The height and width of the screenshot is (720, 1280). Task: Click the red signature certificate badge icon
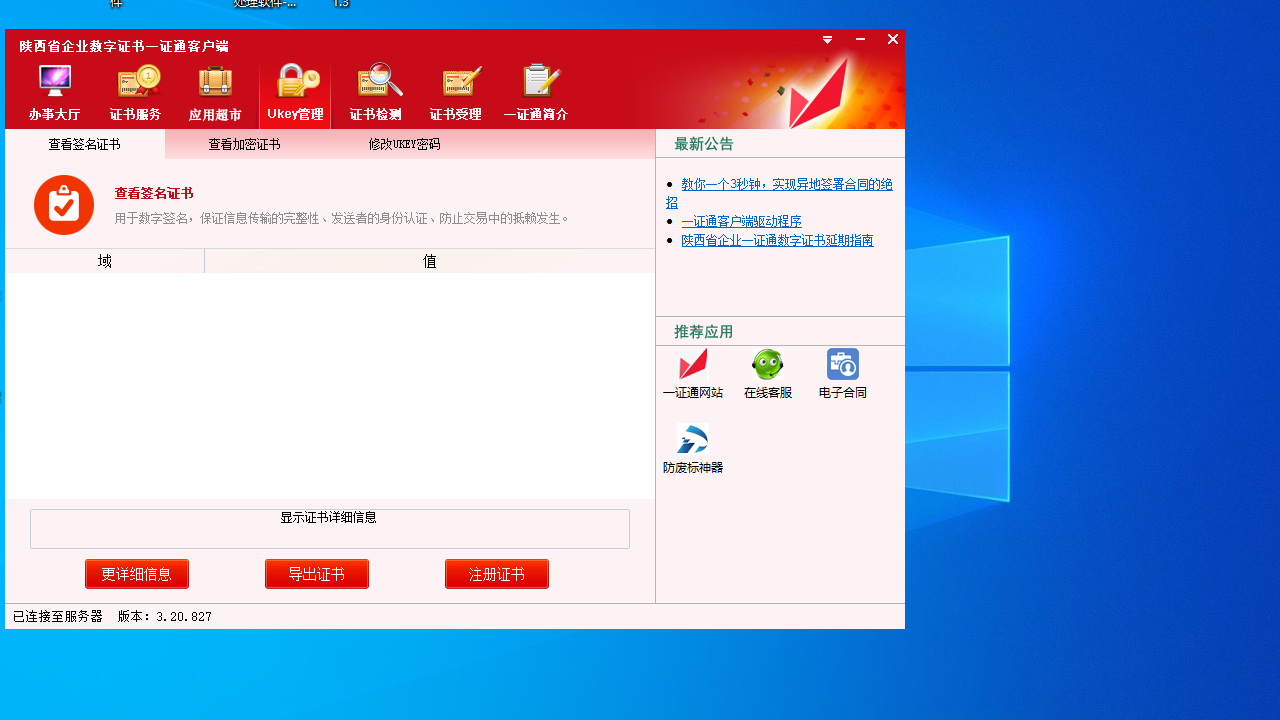click(63, 205)
